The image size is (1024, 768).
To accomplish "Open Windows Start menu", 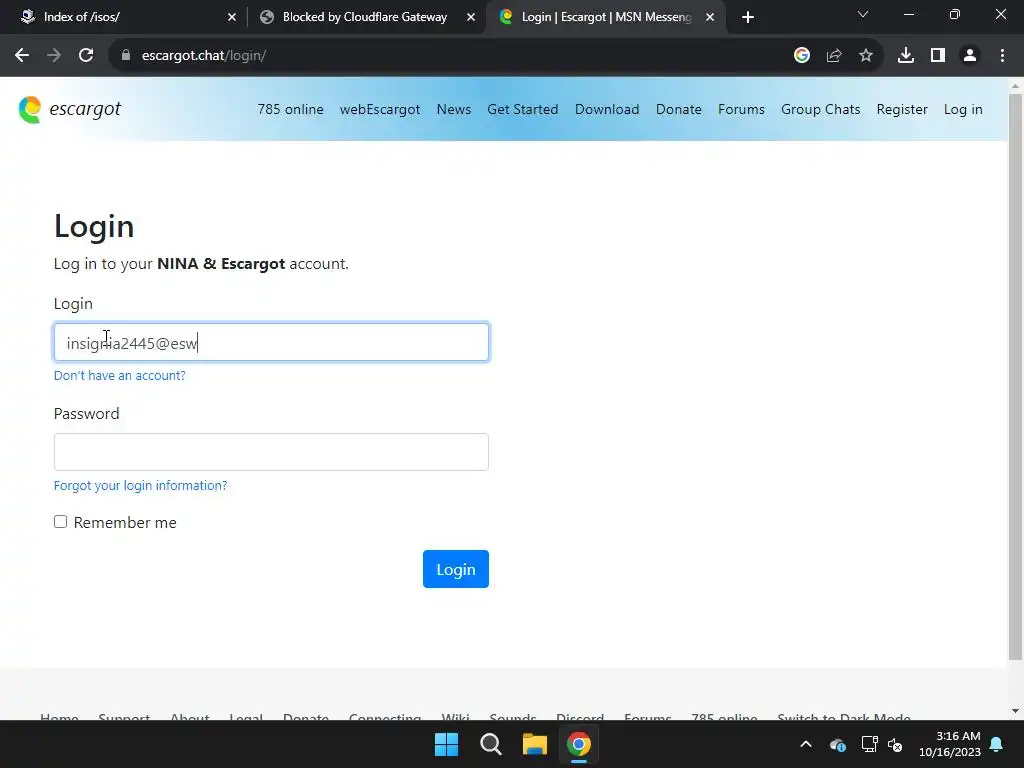I will click(447, 744).
